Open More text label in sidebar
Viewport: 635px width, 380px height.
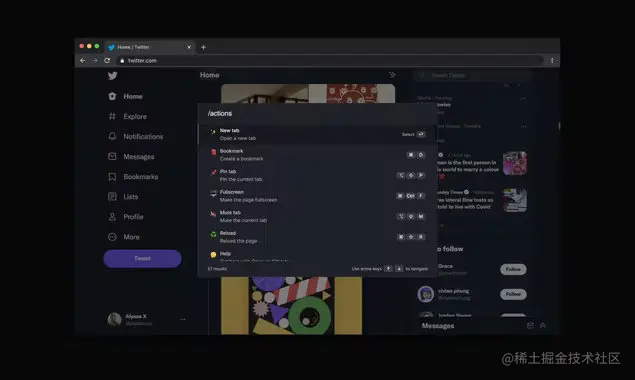coord(131,237)
